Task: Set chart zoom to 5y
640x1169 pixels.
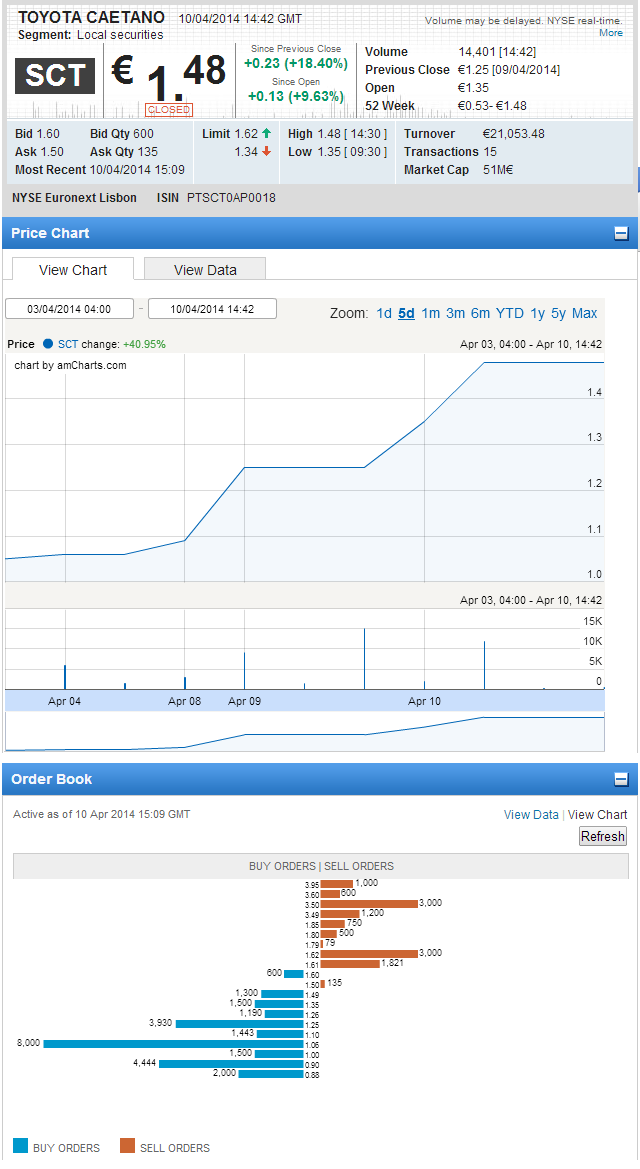Action: 559,313
